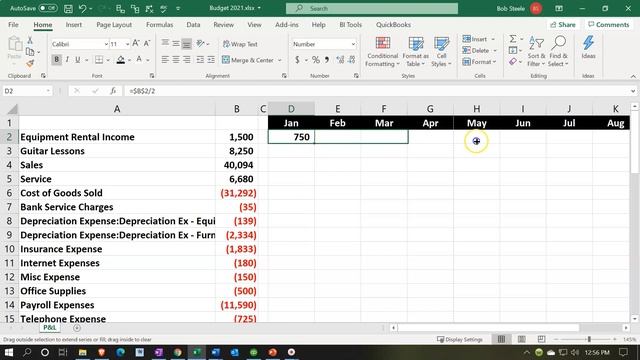
Task: Open the Formulas ribbon tab
Action: pos(160,25)
